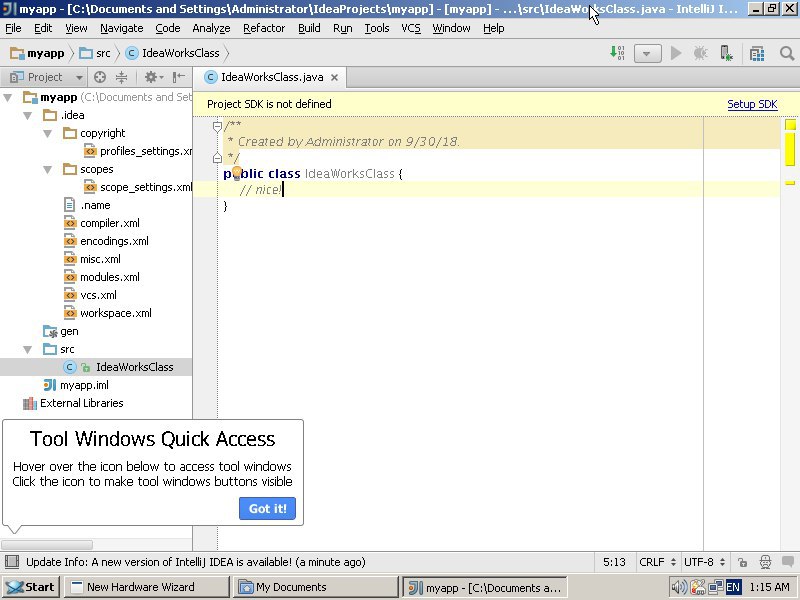
Task: Click the Got it! button
Action: pos(267,509)
